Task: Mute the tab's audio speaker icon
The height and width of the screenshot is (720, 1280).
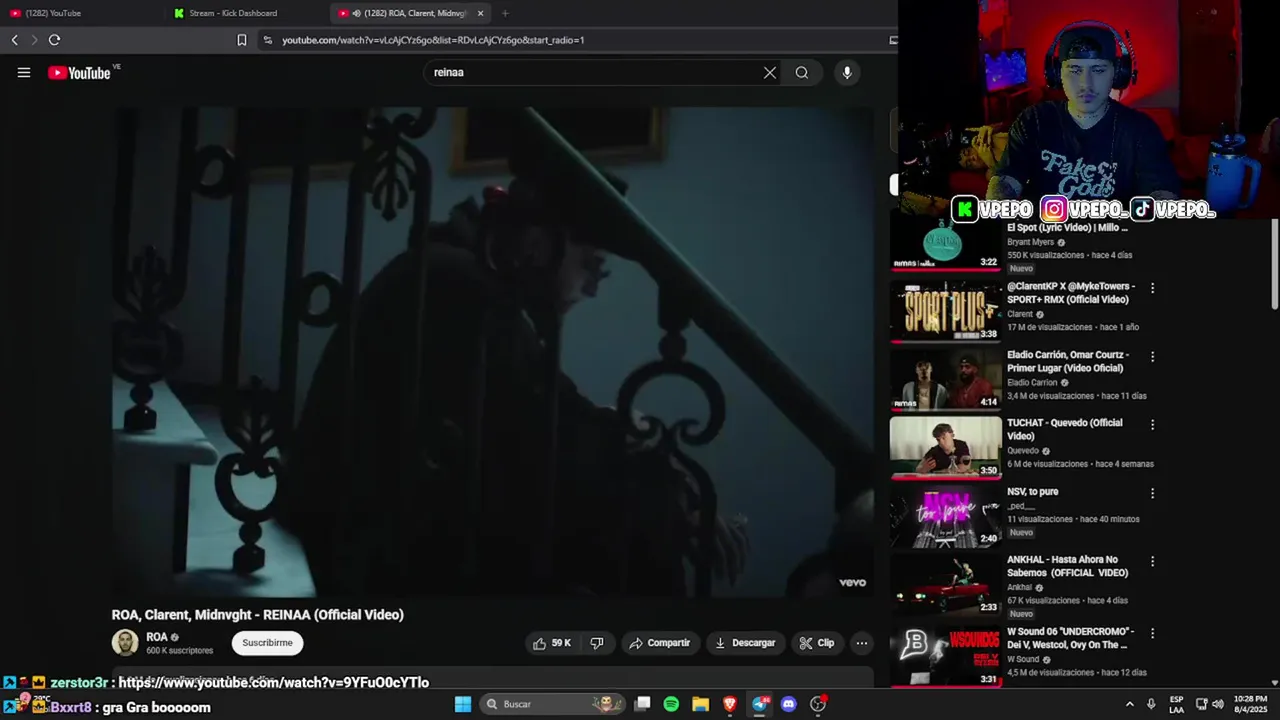Action: tap(357, 13)
